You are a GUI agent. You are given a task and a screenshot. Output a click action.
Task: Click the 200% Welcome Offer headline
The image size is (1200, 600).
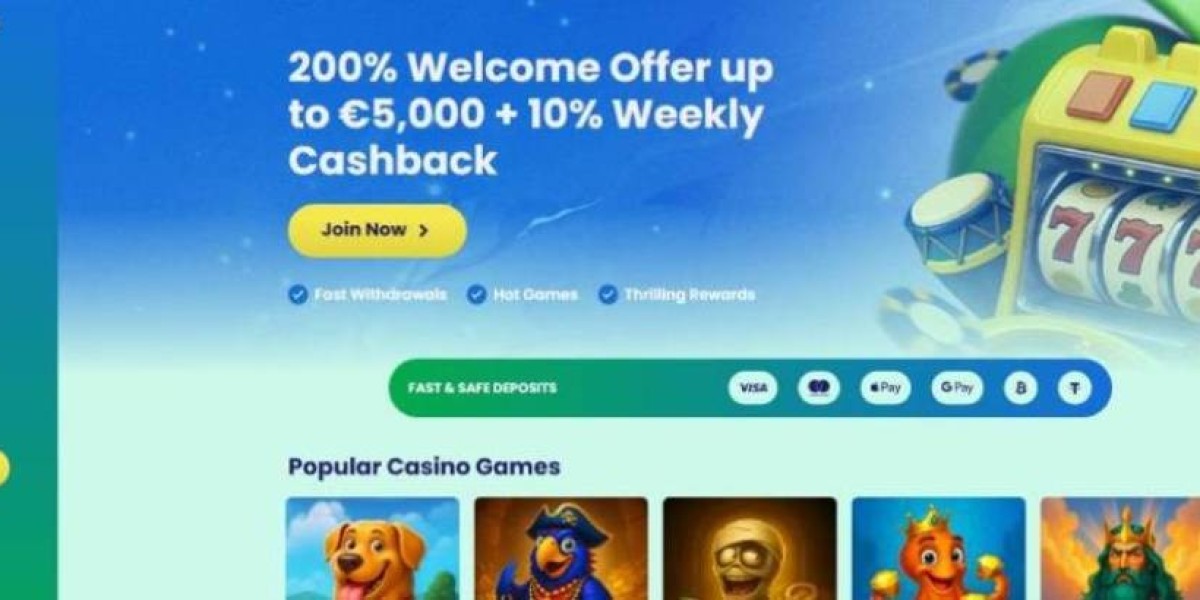click(530, 114)
